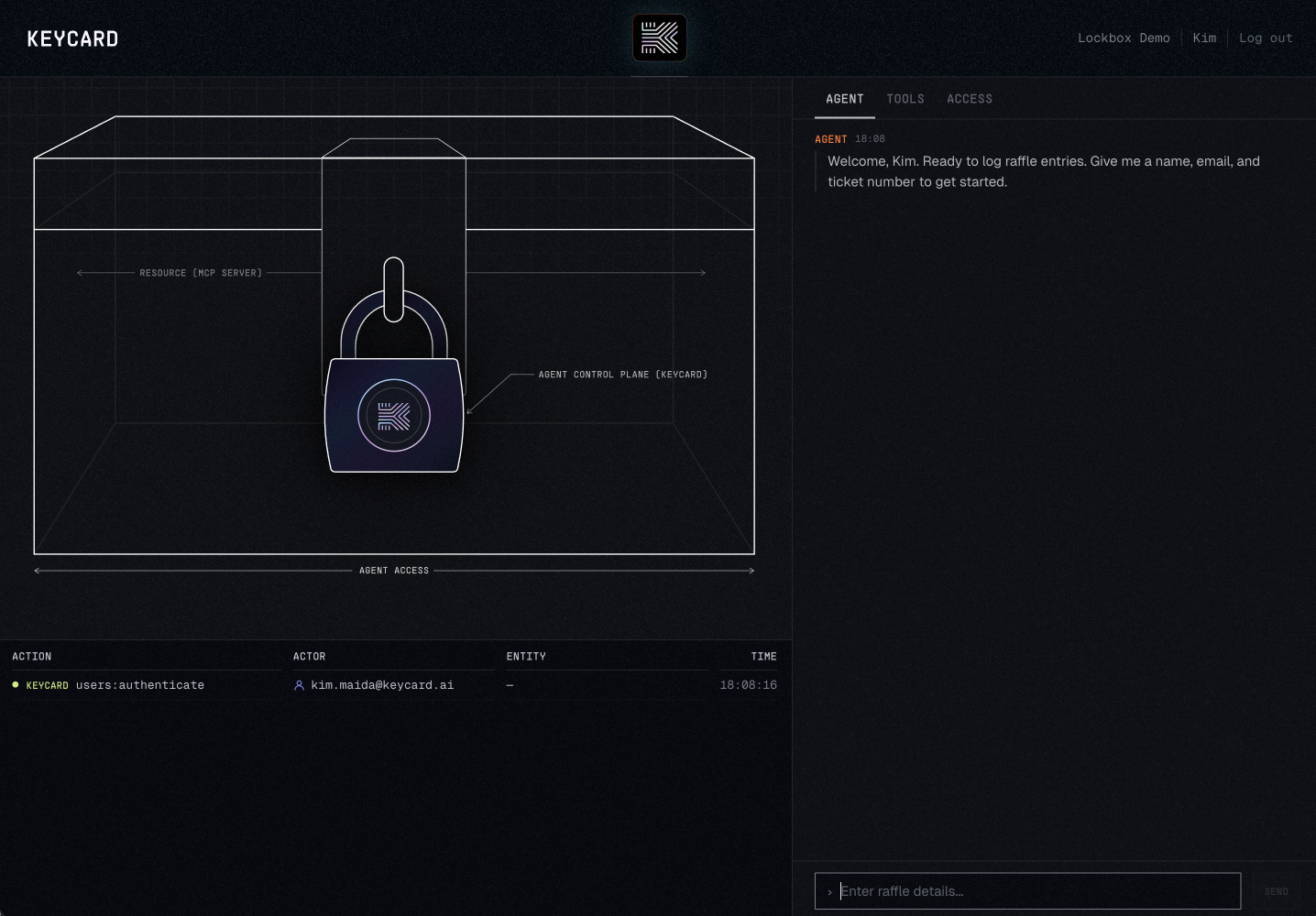Click the green status dot on the authenticate entry
The height and width of the screenshot is (916, 1316).
[x=14, y=684]
